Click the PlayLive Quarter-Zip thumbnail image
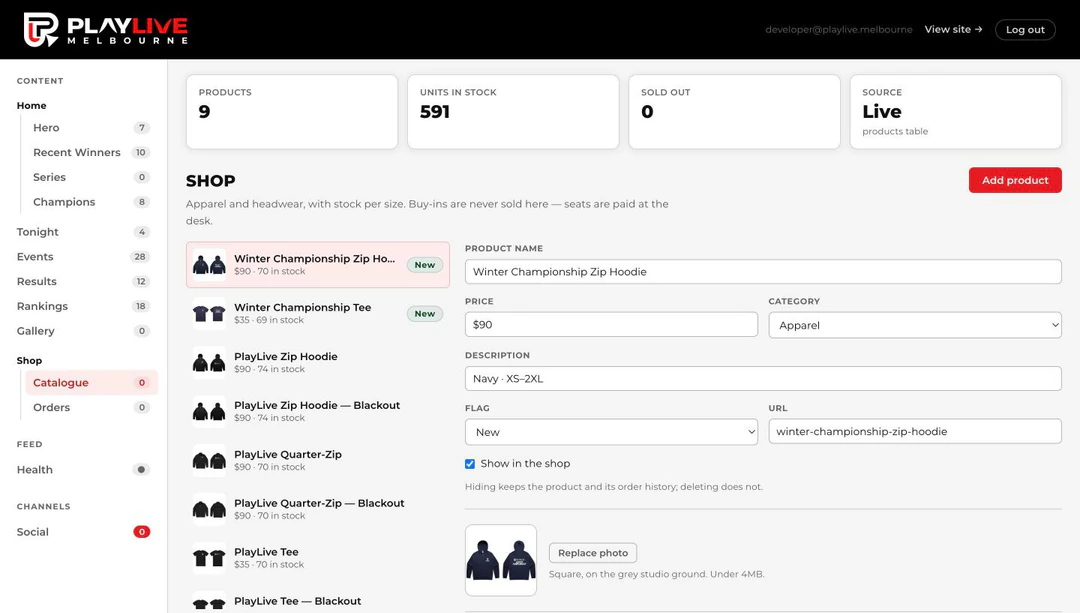The height and width of the screenshot is (613, 1080). coord(209,460)
